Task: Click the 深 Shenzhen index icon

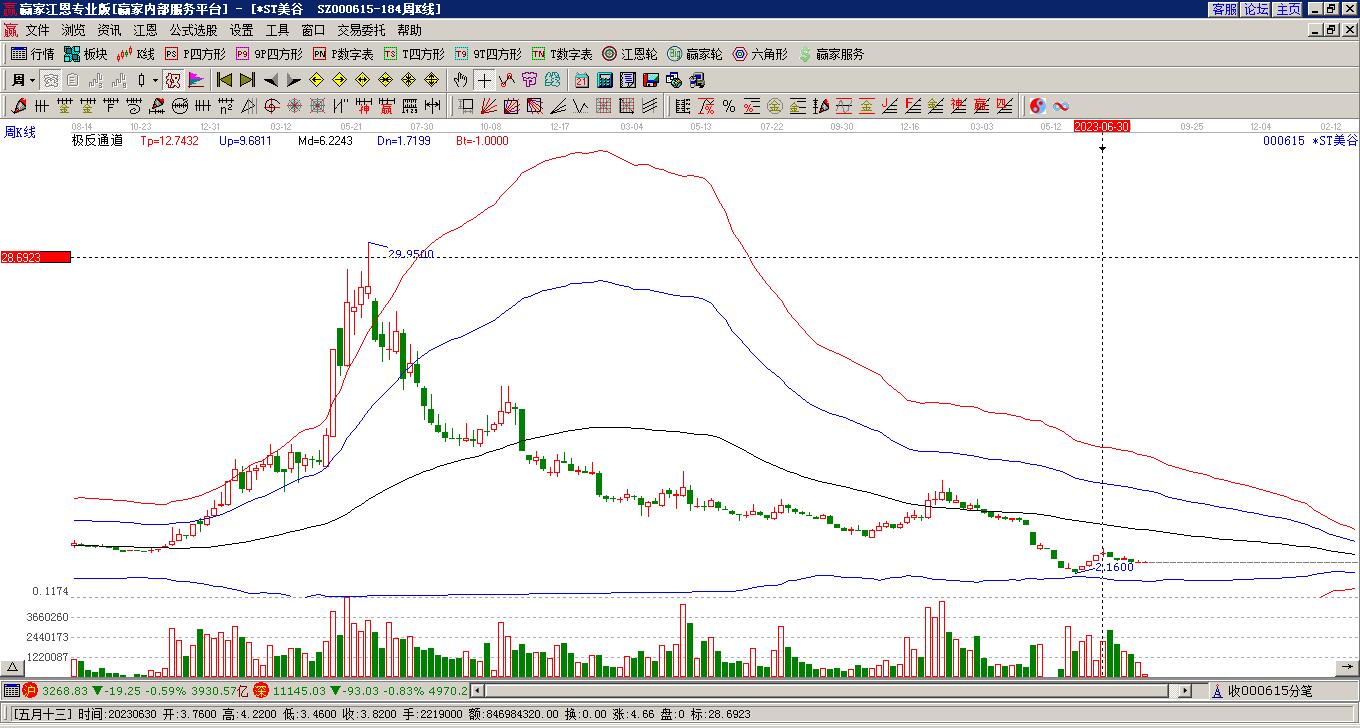Action: tap(260, 690)
